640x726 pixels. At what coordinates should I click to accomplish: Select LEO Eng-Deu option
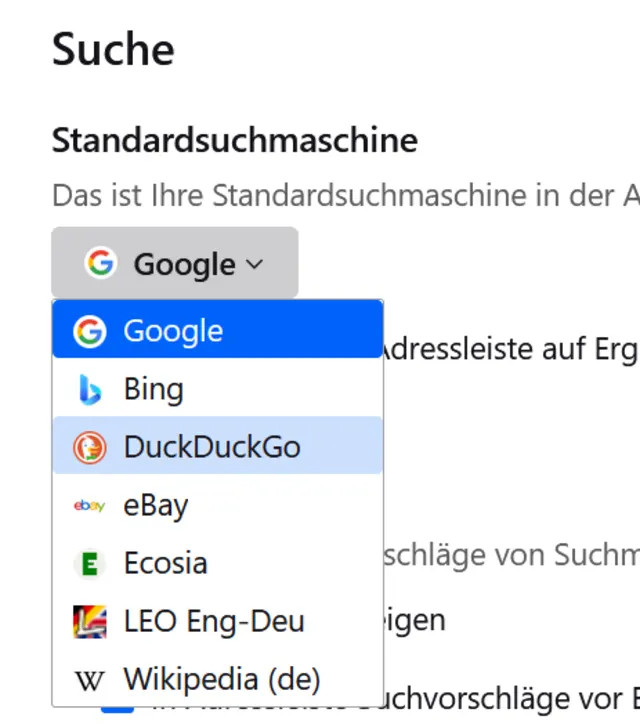pyautogui.click(x=213, y=622)
